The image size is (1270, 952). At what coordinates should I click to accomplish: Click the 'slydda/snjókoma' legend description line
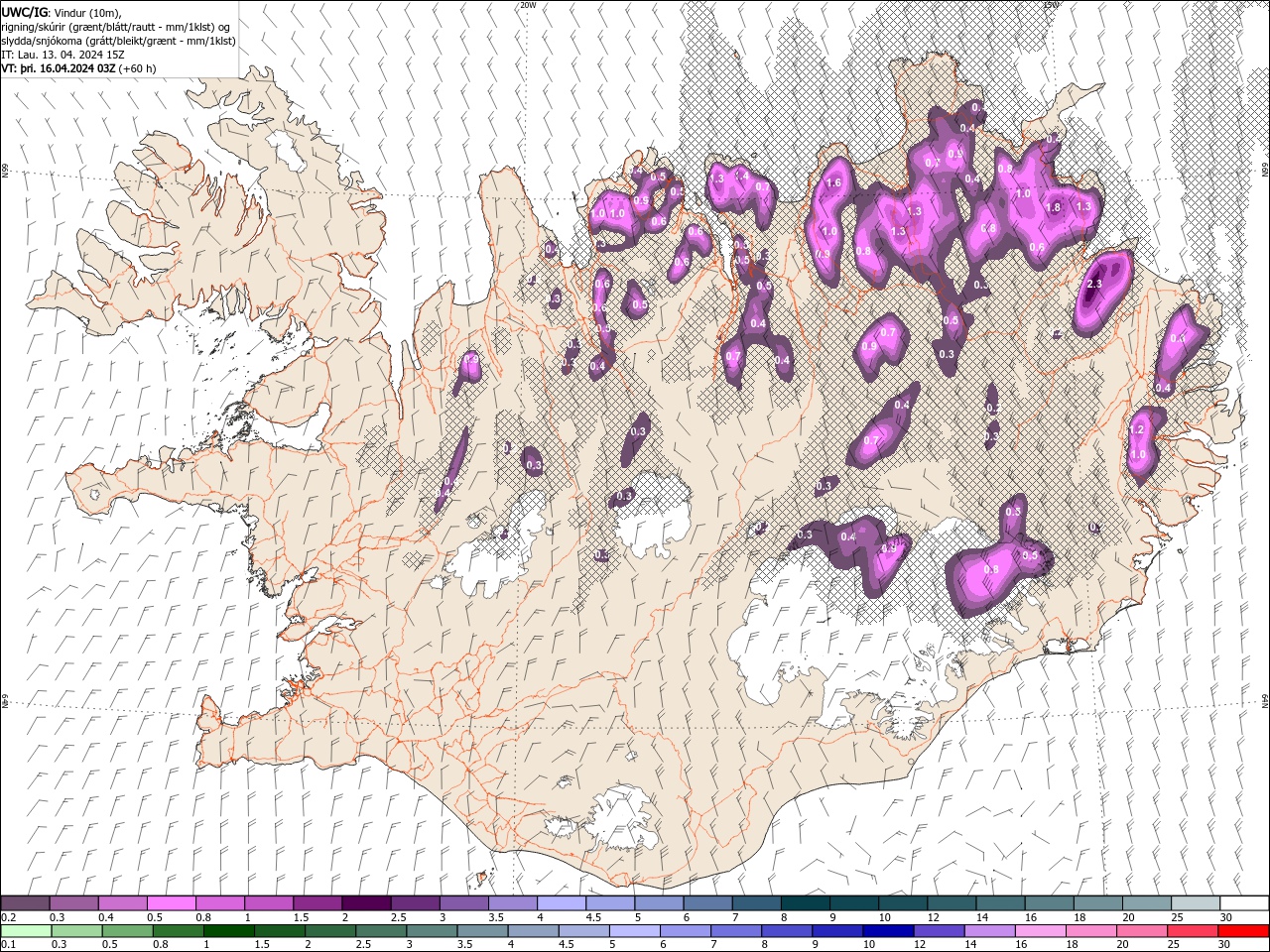tap(118, 41)
